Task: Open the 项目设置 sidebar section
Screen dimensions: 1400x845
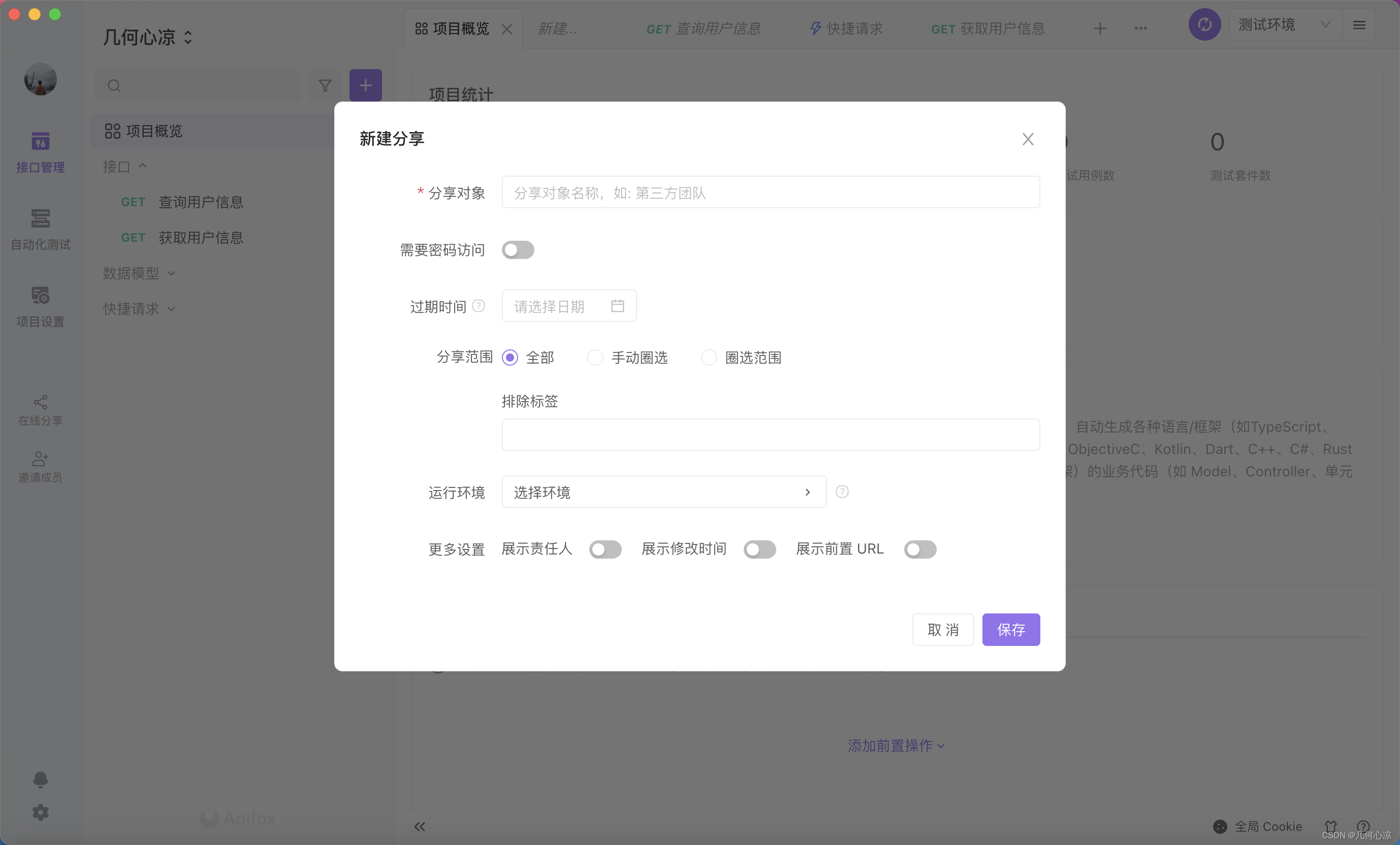Action: click(x=40, y=307)
